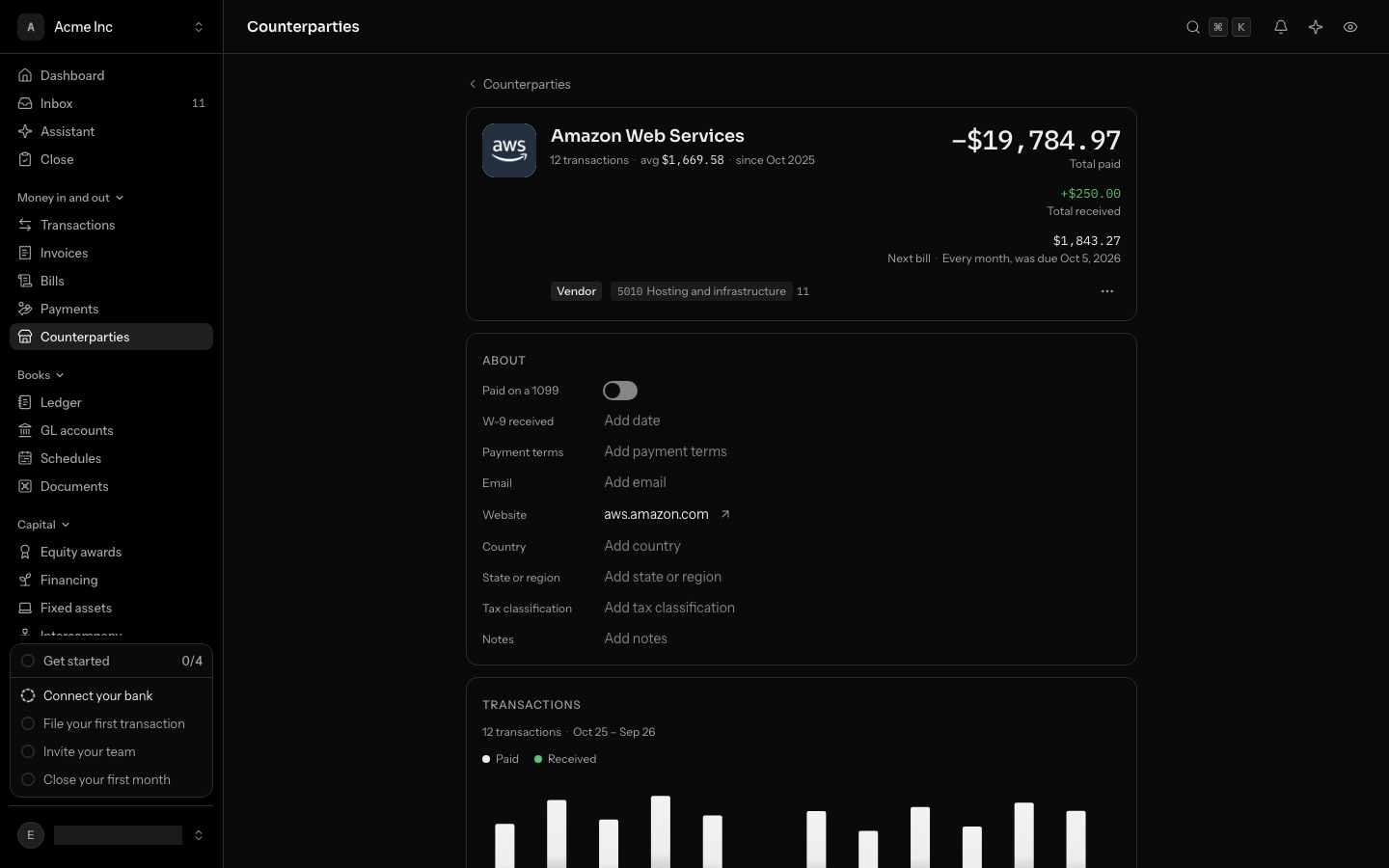This screenshot has height=868, width=1389.
Task: Click the GL accounts sidebar icon
Action: [25, 430]
